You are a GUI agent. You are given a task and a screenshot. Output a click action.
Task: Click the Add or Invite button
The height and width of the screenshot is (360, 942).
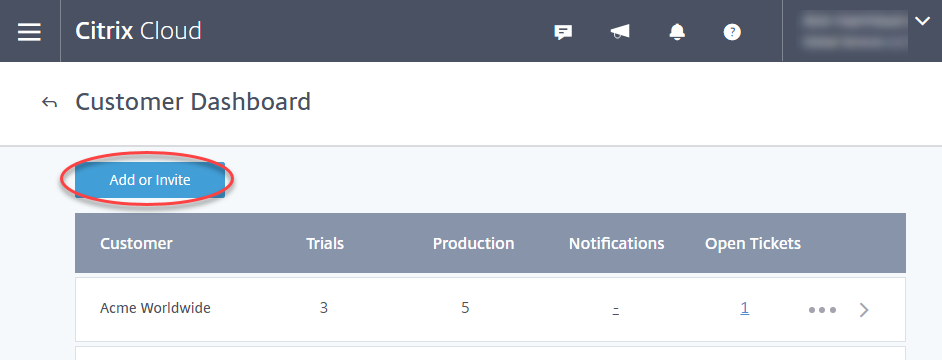tap(150, 180)
